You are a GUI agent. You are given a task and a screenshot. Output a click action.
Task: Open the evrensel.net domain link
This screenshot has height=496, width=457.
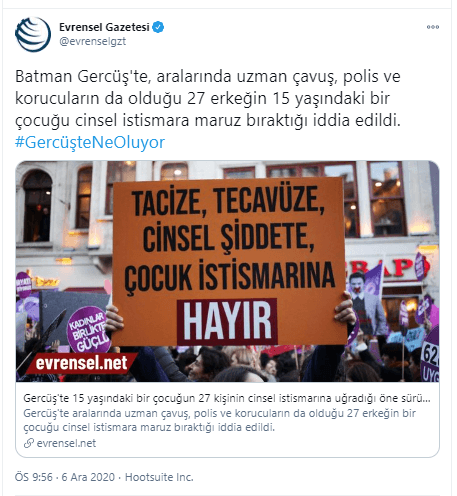66,443
